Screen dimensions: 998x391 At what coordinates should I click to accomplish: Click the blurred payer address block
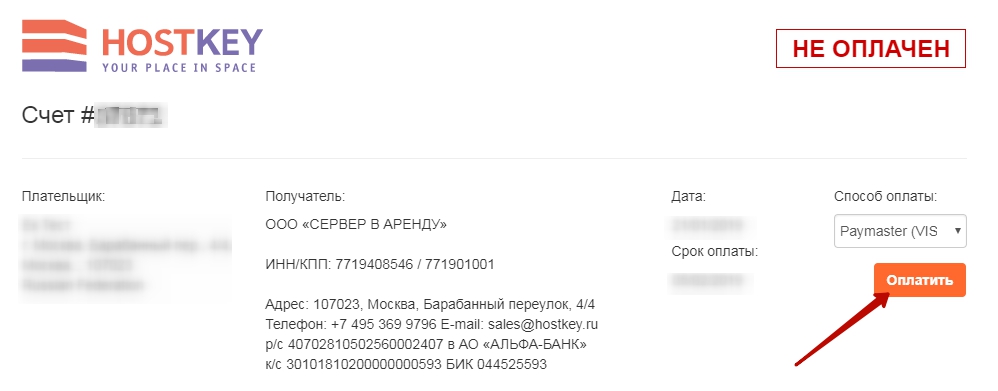pyautogui.click(x=126, y=255)
